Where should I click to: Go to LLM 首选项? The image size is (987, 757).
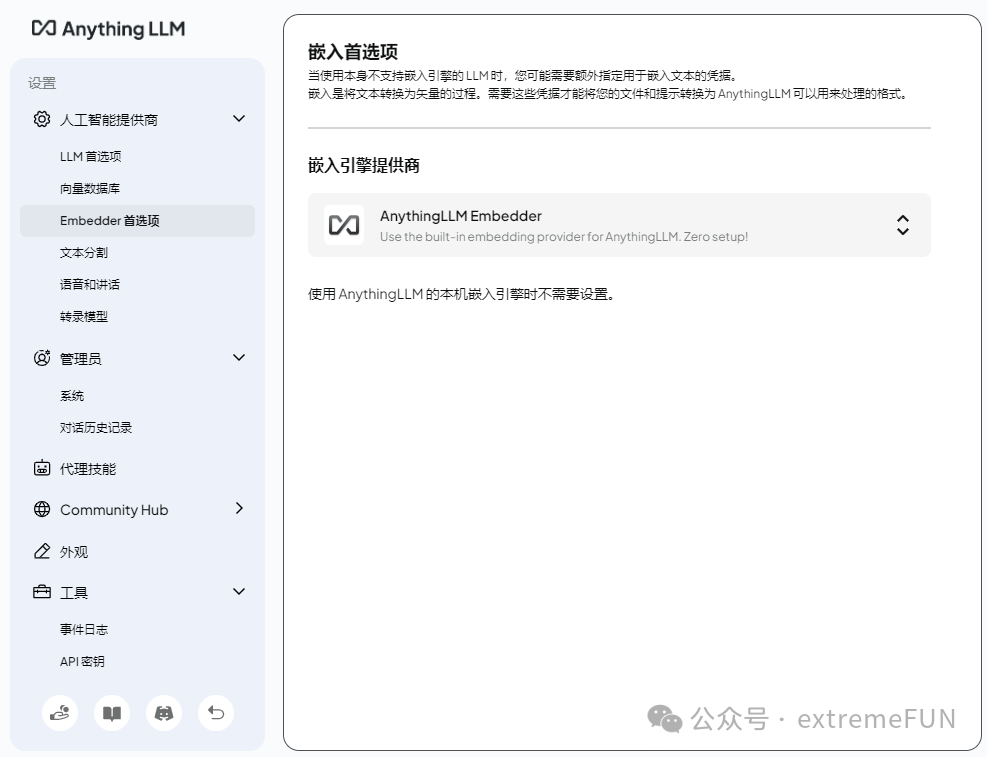(x=91, y=157)
